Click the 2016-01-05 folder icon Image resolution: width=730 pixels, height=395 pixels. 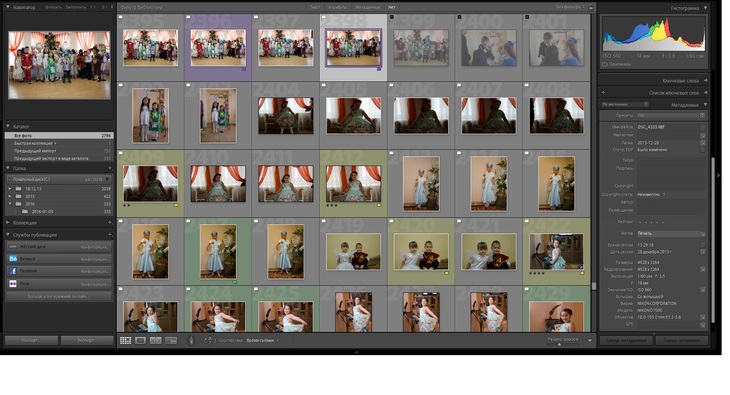tap(26, 211)
